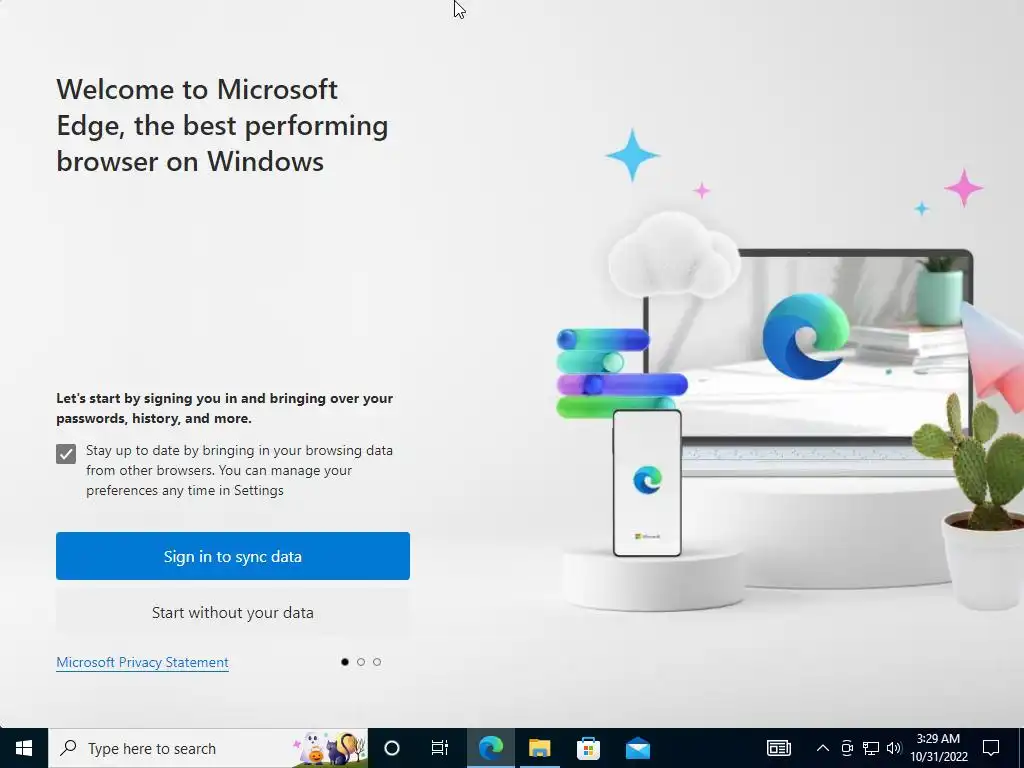Open the volume speaker tray icon

(895, 748)
